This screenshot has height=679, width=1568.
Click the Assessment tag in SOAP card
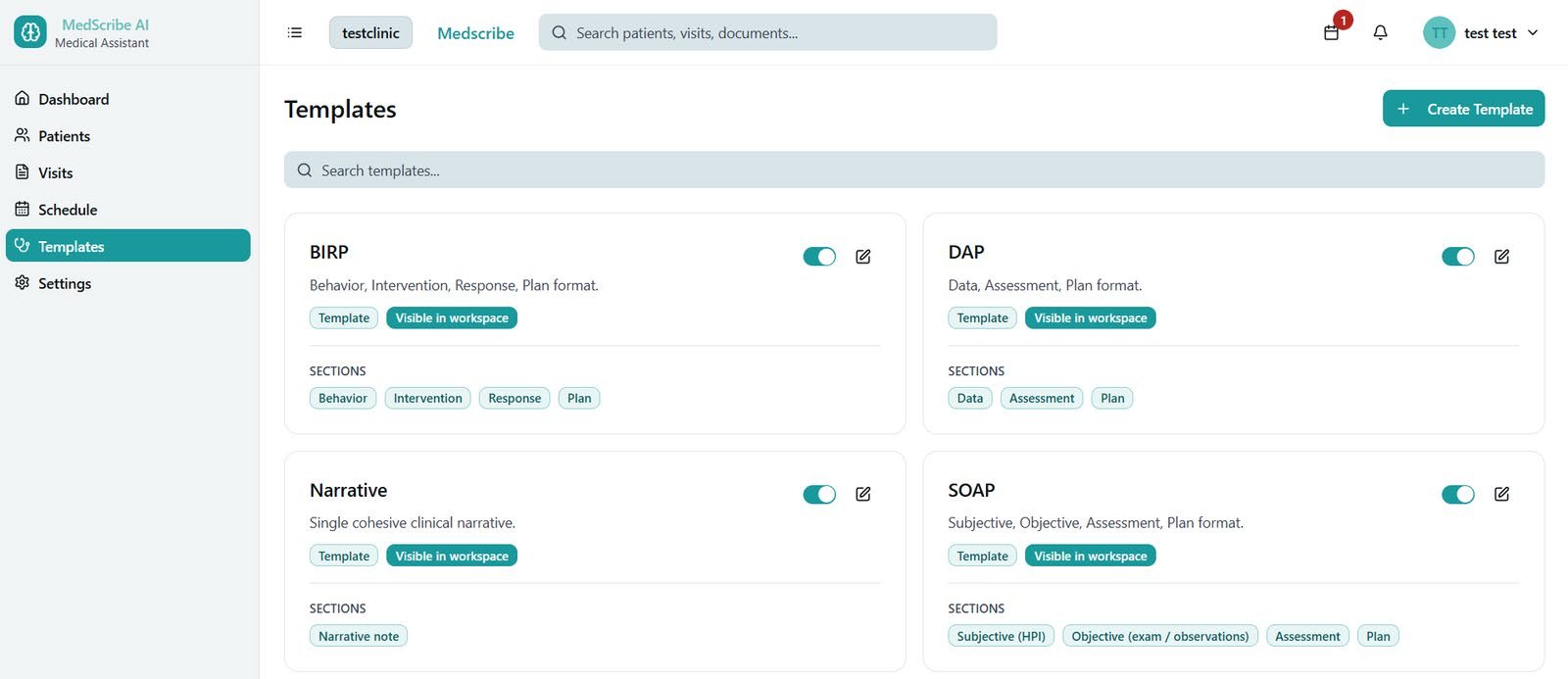click(1307, 636)
